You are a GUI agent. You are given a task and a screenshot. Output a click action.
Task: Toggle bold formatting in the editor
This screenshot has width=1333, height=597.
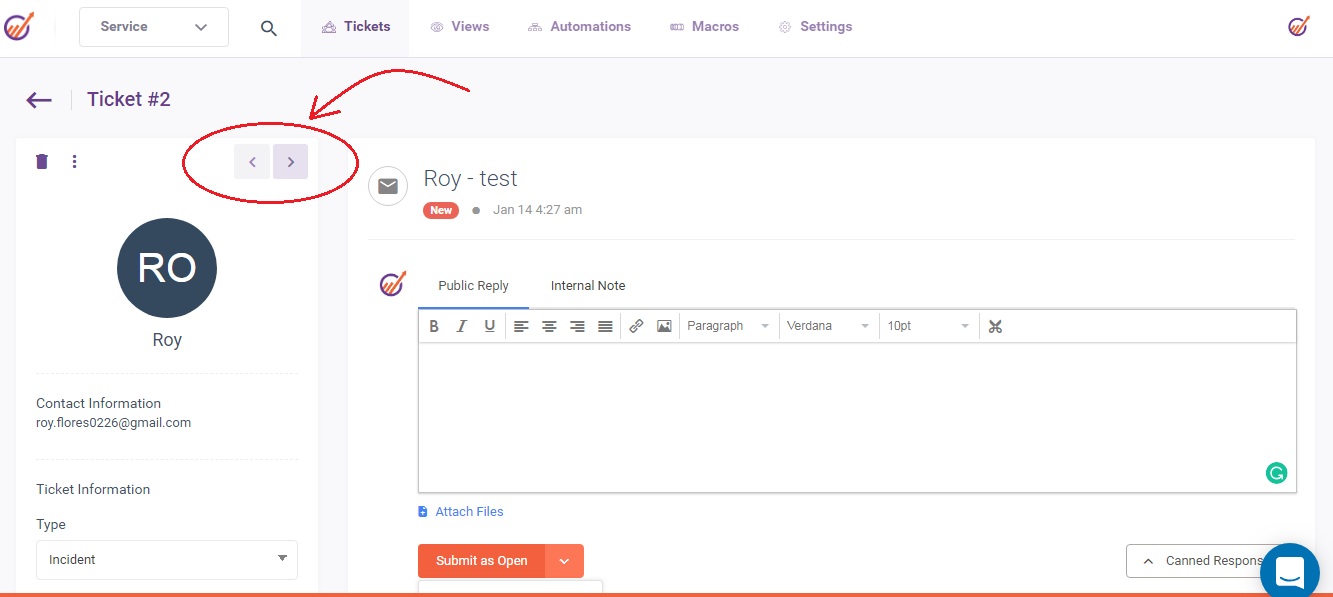[x=434, y=326]
